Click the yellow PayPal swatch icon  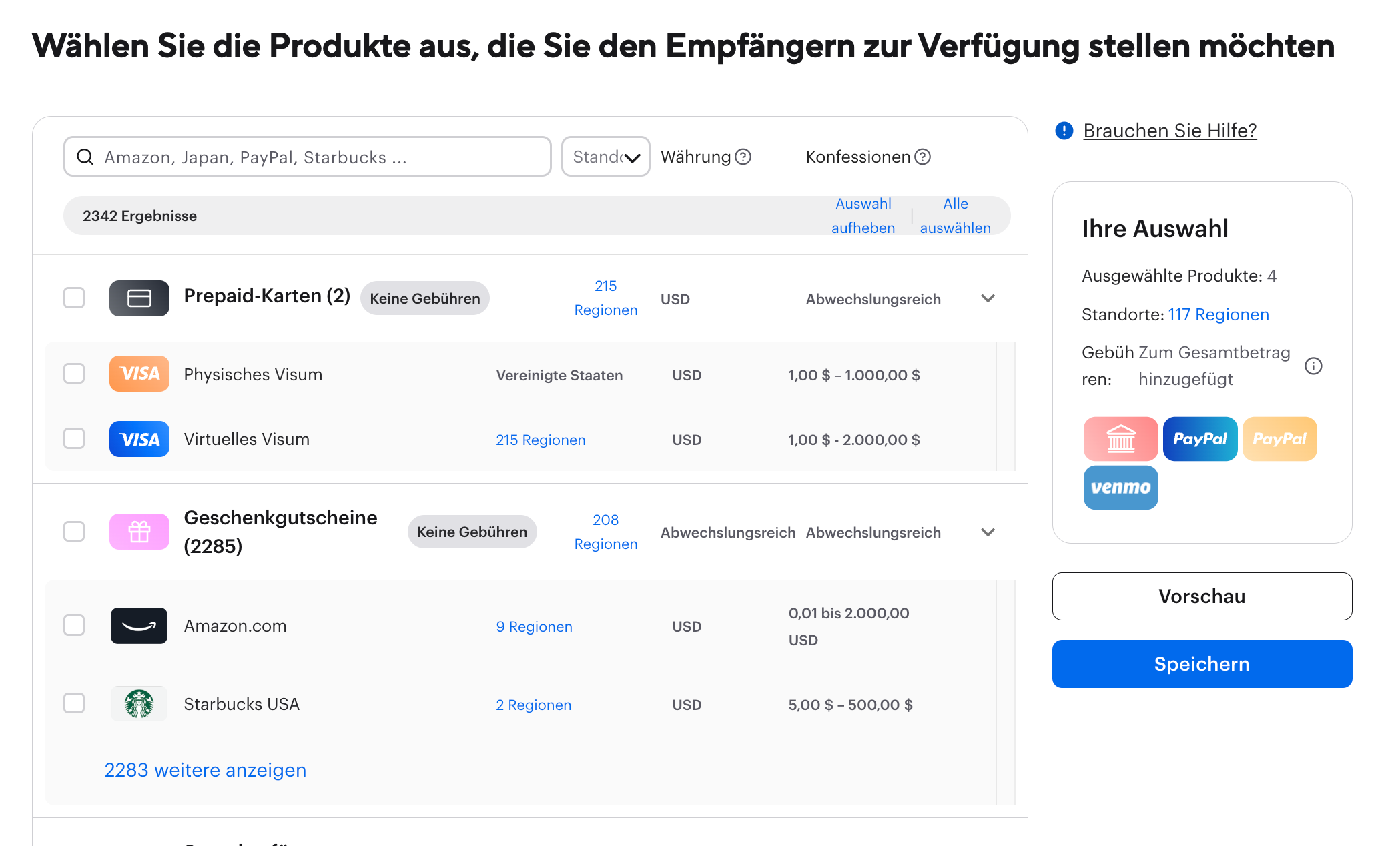pos(1279,439)
